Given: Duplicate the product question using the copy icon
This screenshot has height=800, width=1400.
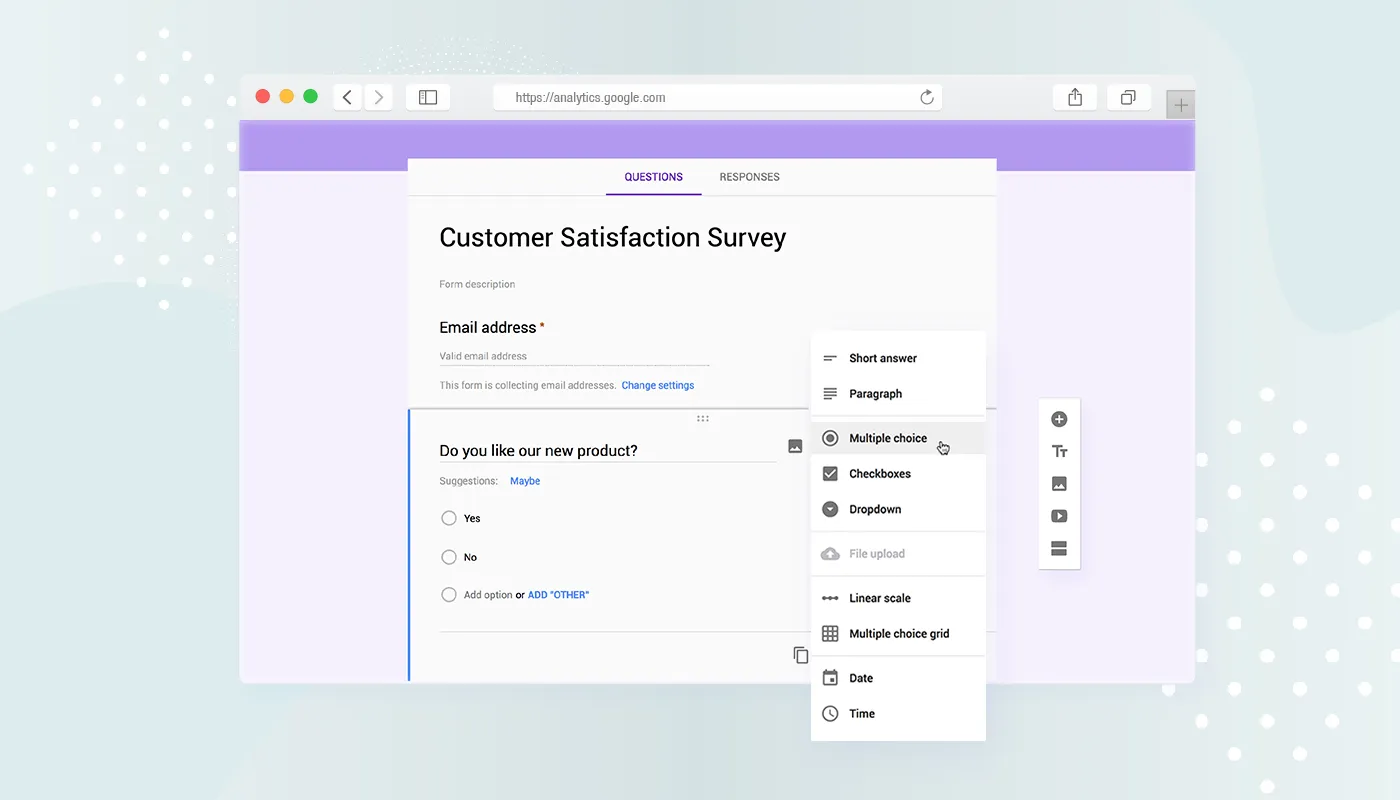Looking at the screenshot, I should tap(800, 654).
